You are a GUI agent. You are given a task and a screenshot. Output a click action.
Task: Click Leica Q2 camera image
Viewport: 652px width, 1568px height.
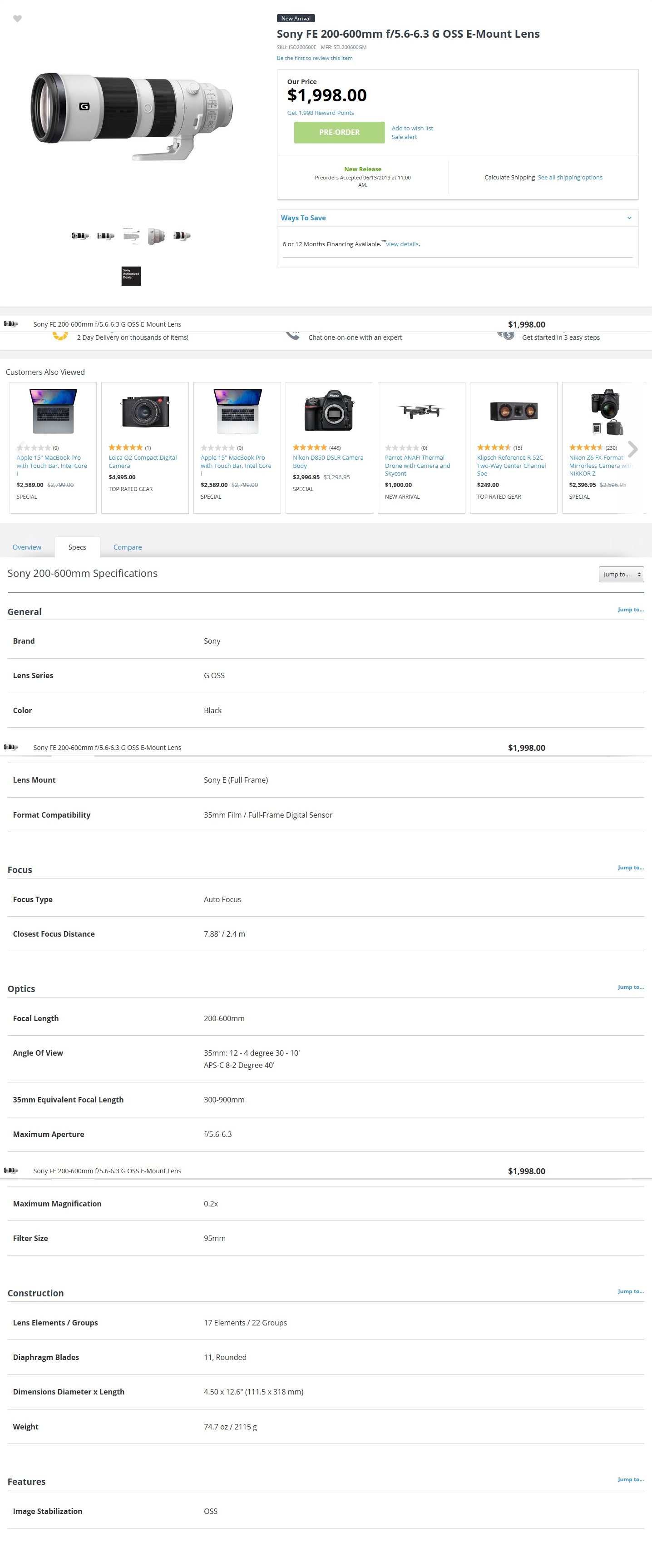[145, 411]
